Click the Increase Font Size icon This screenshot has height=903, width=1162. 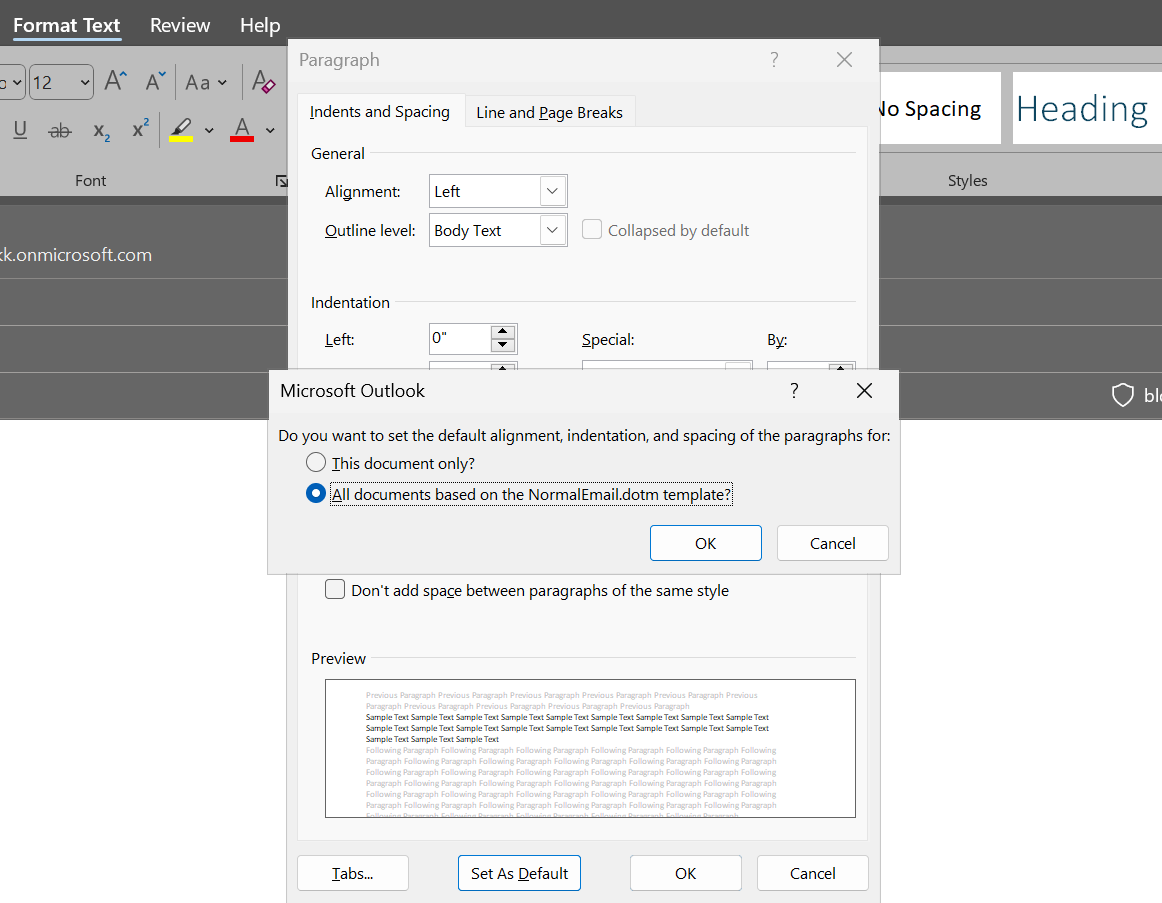point(116,81)
